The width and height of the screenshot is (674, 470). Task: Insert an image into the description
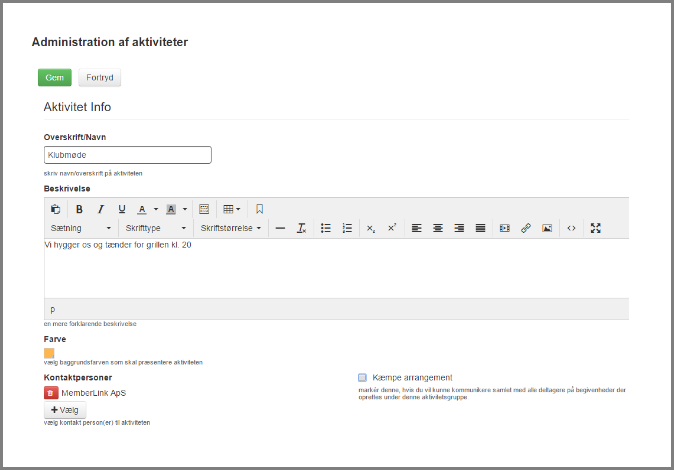tap(547, 228)
